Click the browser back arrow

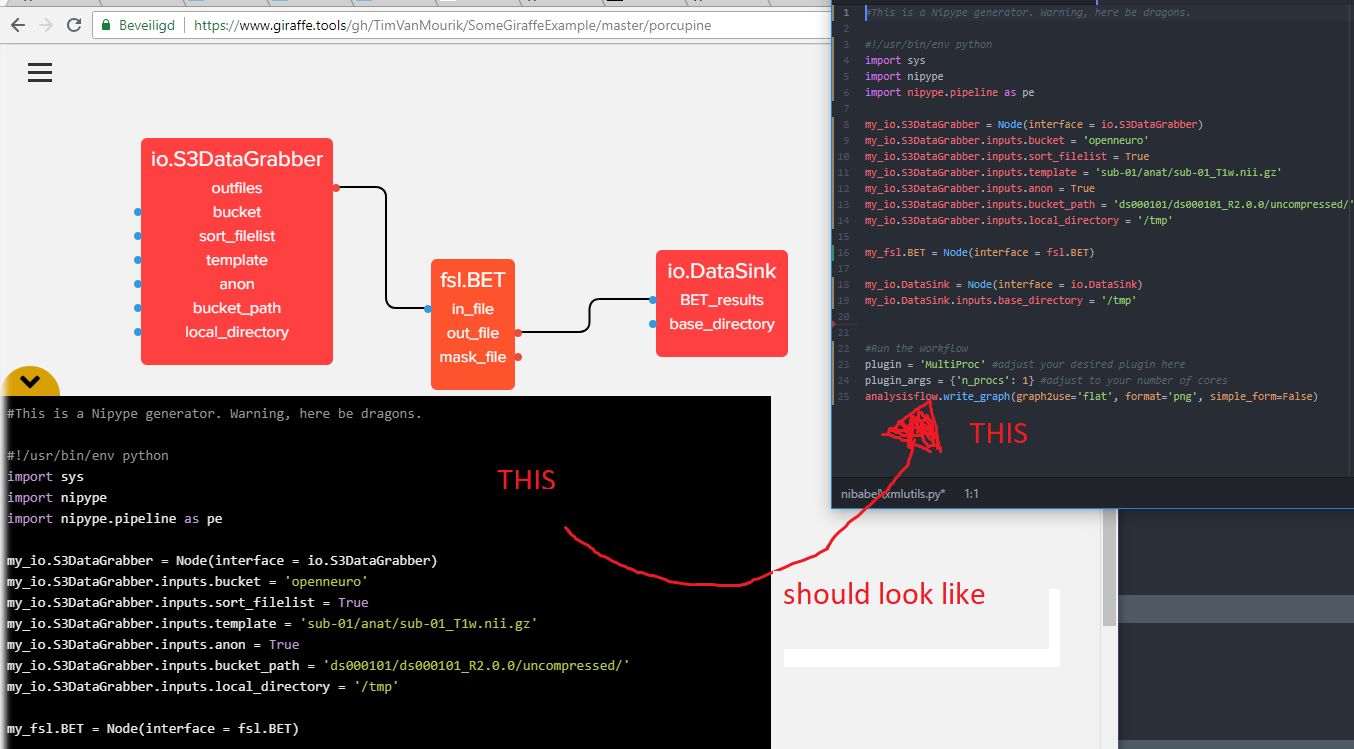17,23
